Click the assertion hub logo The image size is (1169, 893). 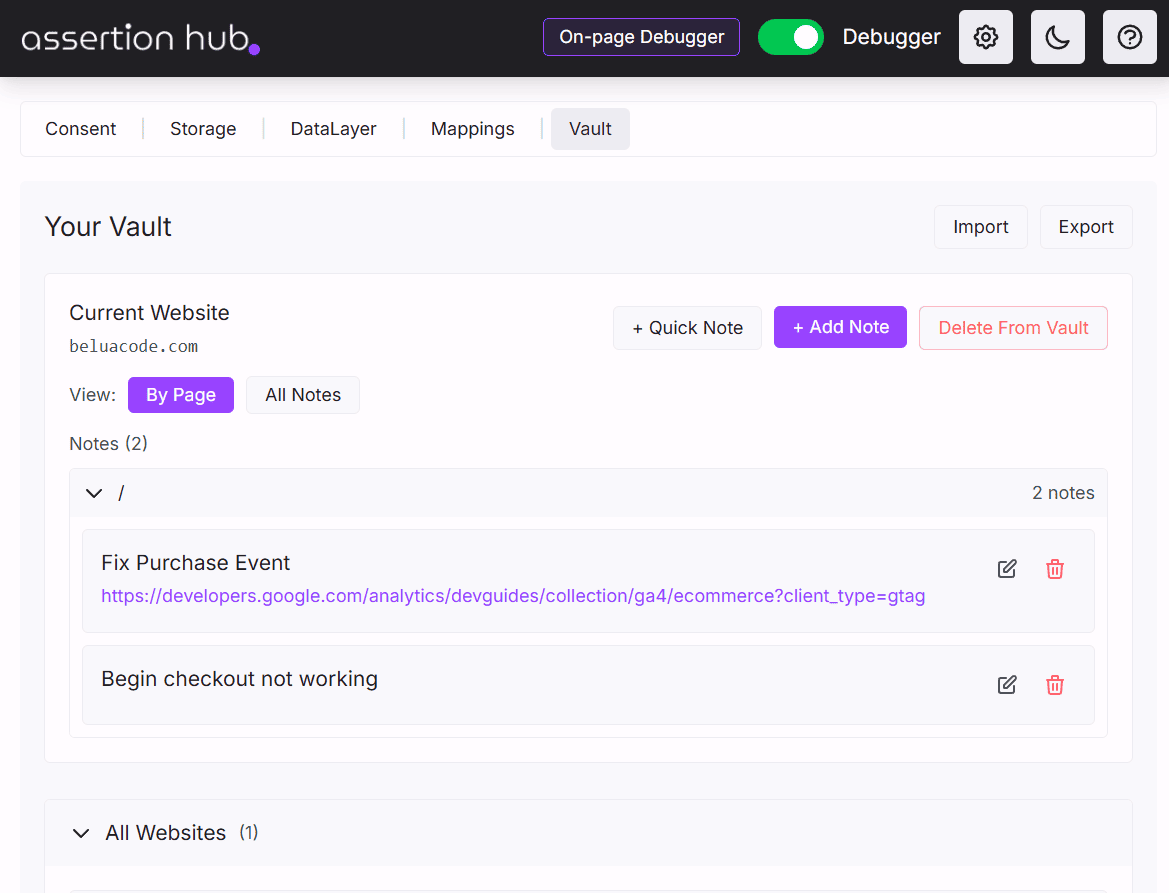click(x=140, y=39)
